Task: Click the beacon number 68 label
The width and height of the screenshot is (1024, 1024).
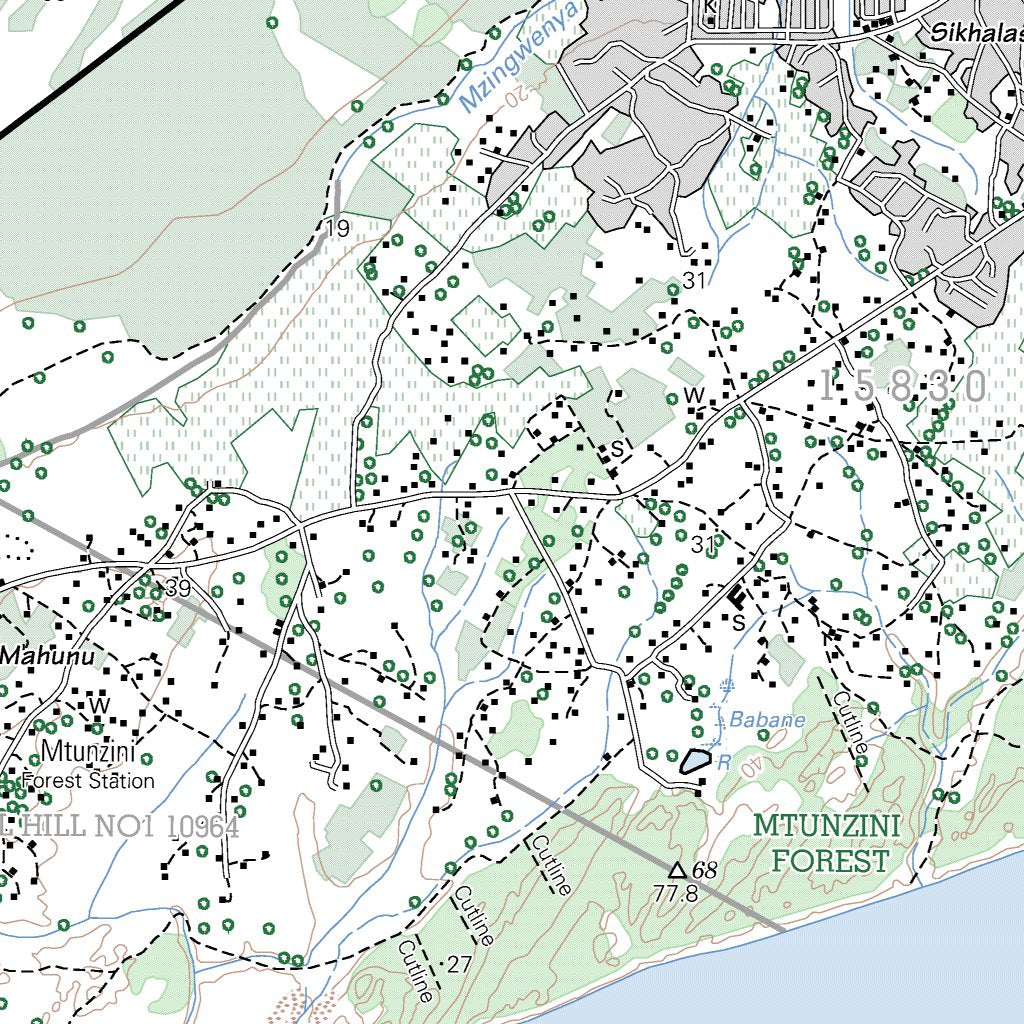Action: 704,870
